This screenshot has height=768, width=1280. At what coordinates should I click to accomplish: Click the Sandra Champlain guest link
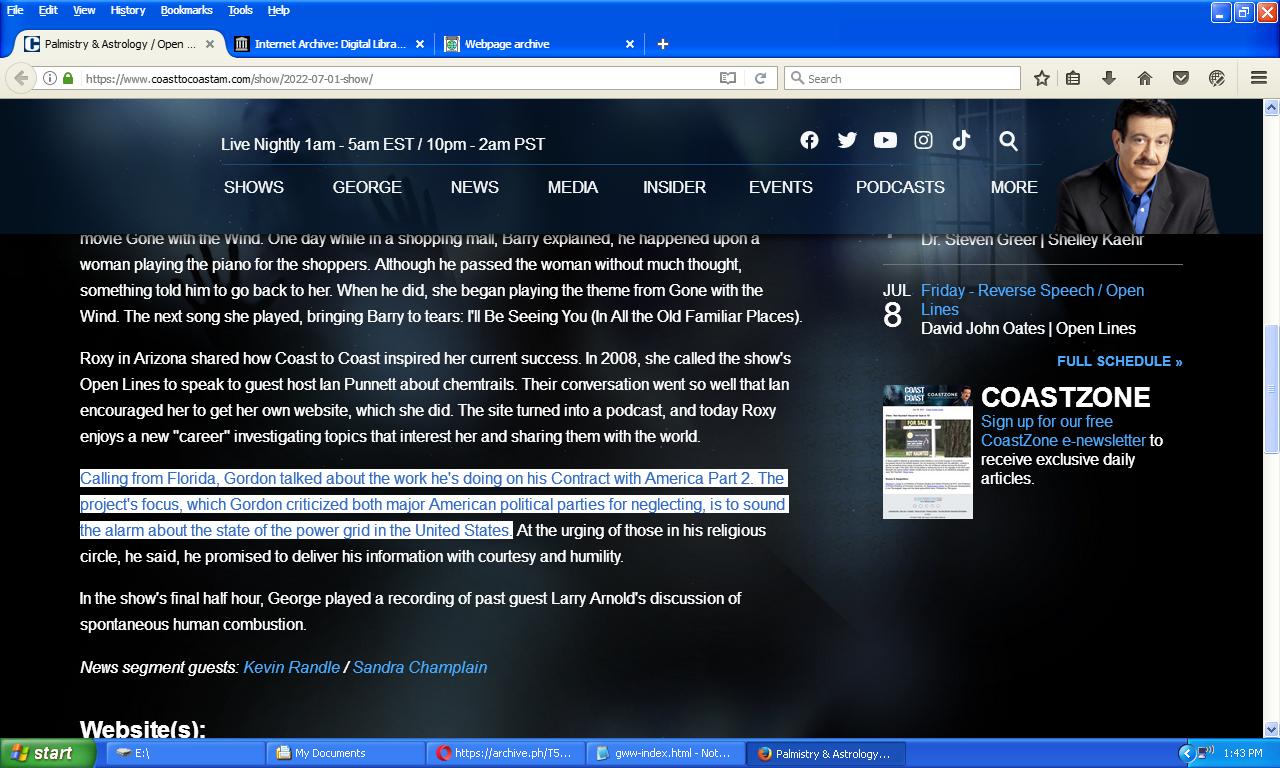coord(420,667)
